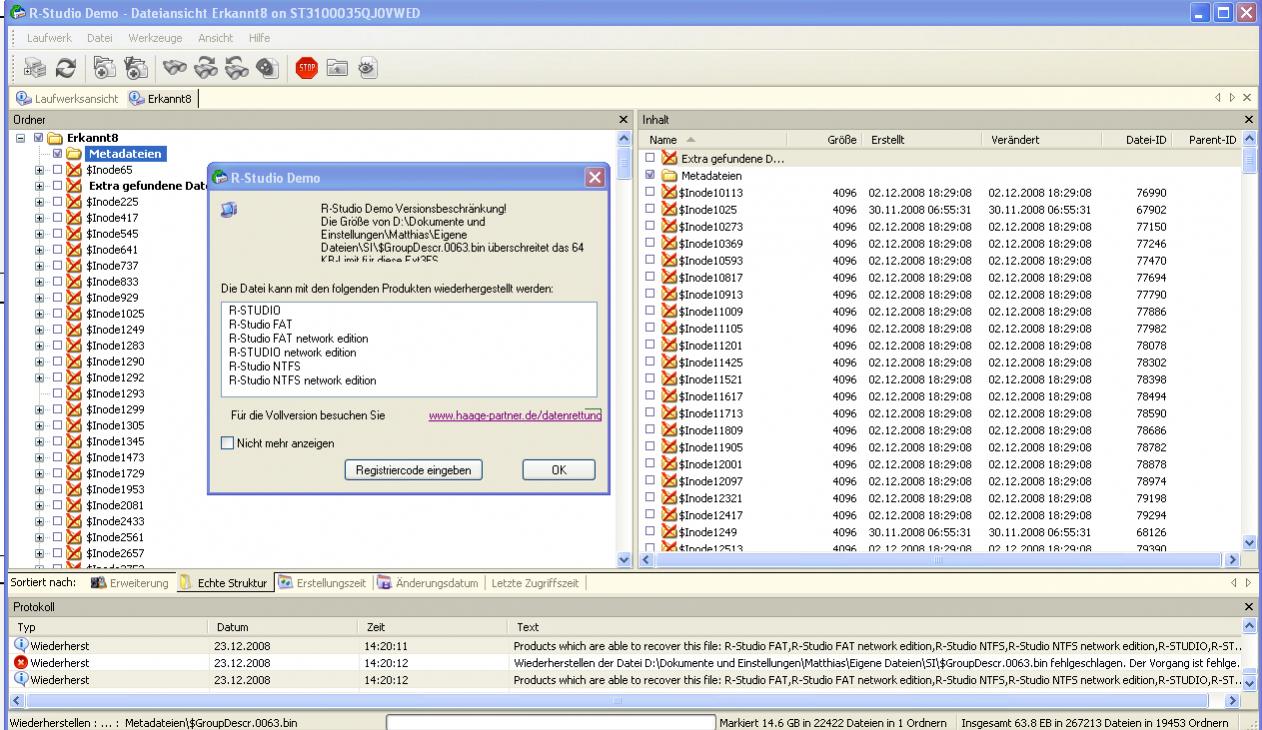Expand the $Inode929 tree node
This screenshot has height=730, width=1262.
40,297
